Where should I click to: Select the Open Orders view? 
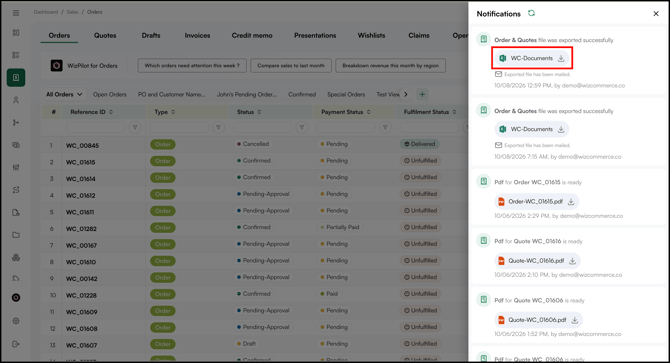tap(109, 94)
